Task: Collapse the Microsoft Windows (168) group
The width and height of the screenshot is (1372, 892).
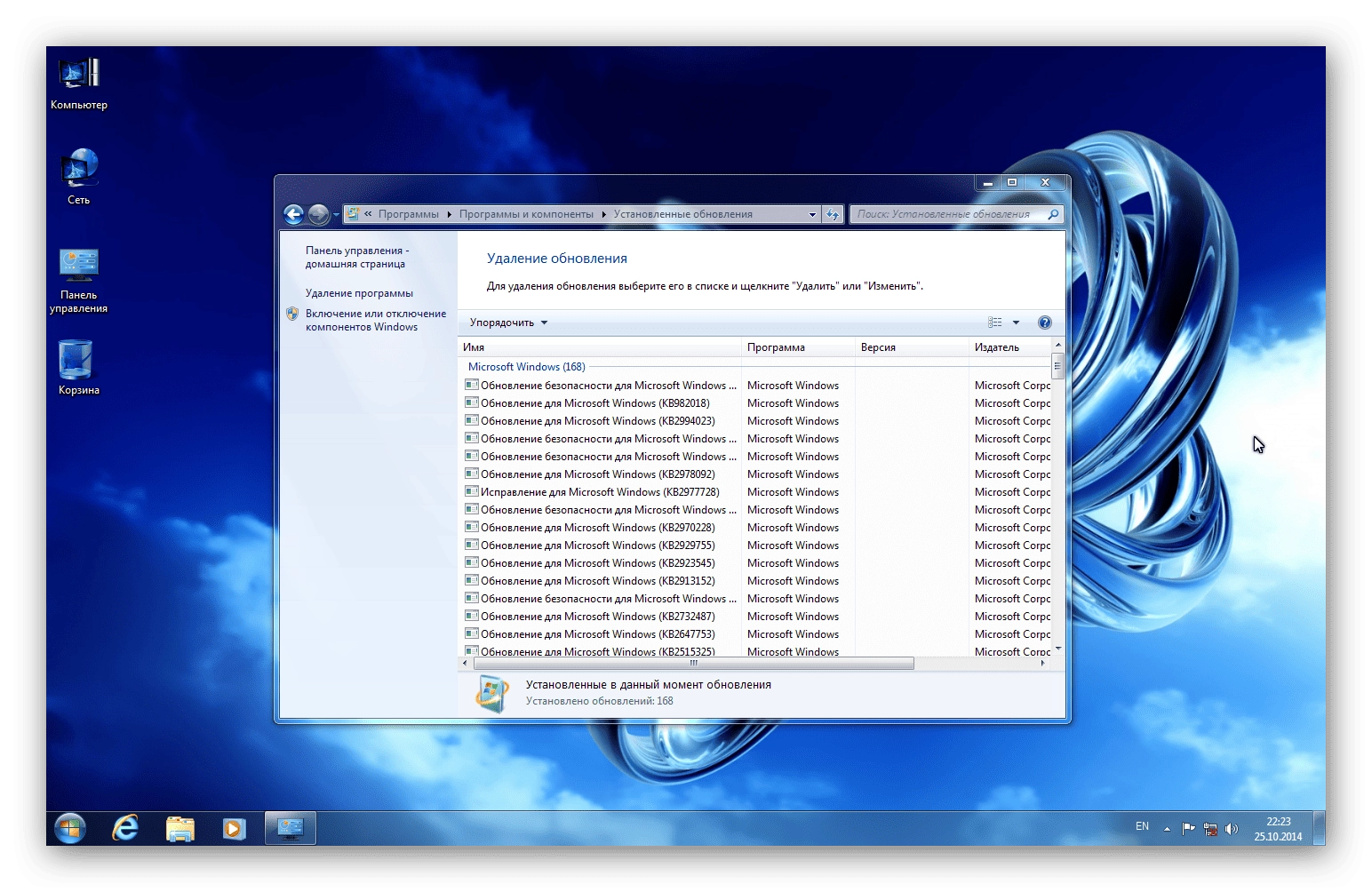Action: 526,367
